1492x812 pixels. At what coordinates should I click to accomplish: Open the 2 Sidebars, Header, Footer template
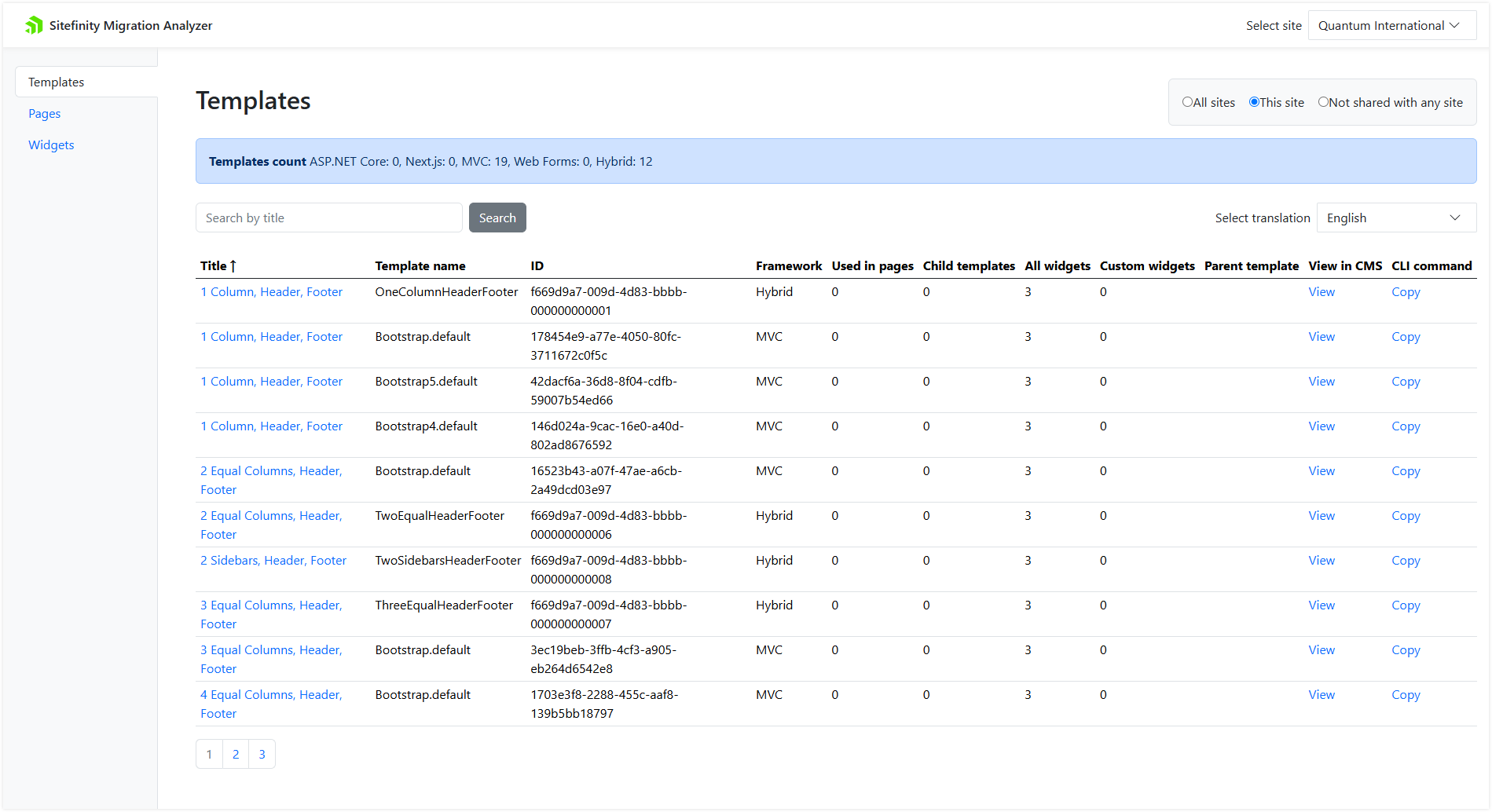273,561
